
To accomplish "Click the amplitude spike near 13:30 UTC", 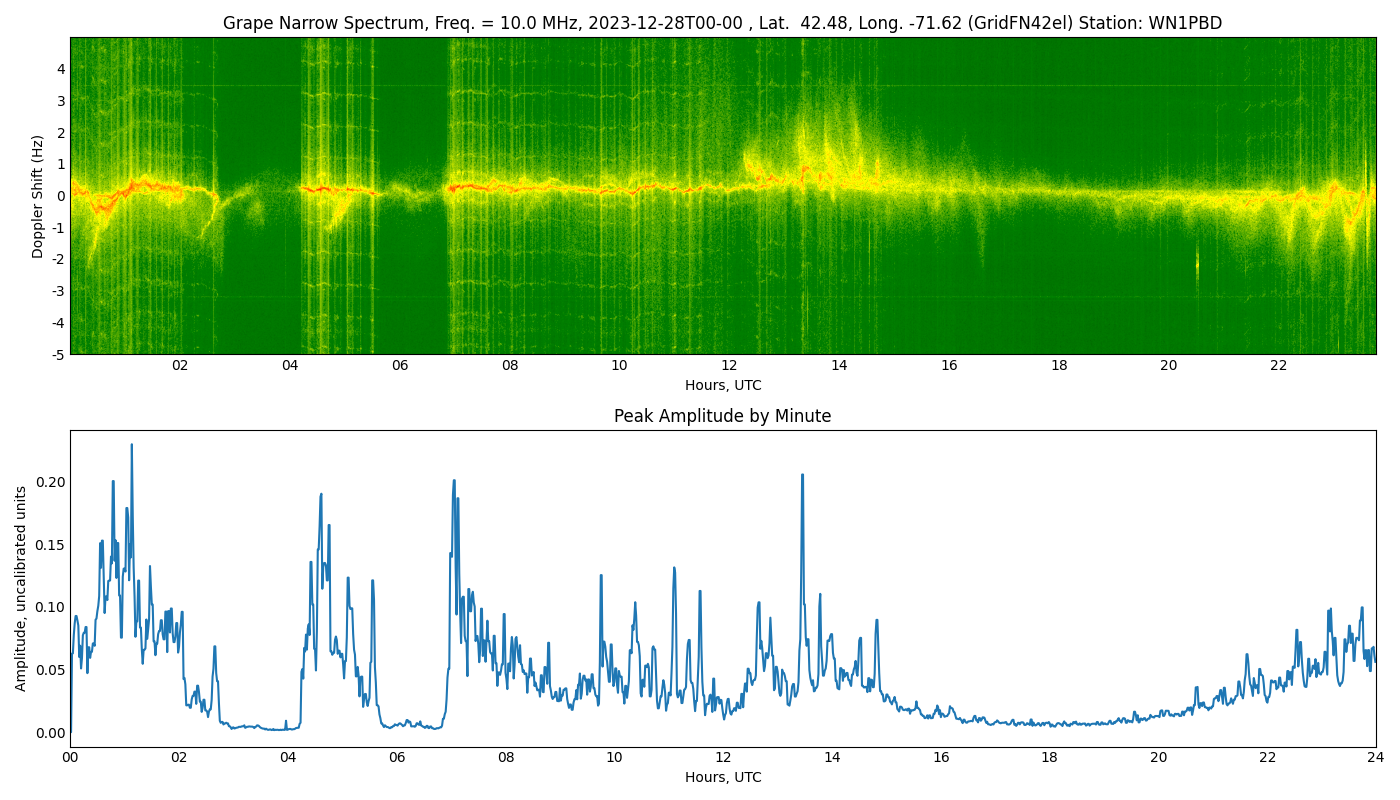I will [x=802, y=476].
